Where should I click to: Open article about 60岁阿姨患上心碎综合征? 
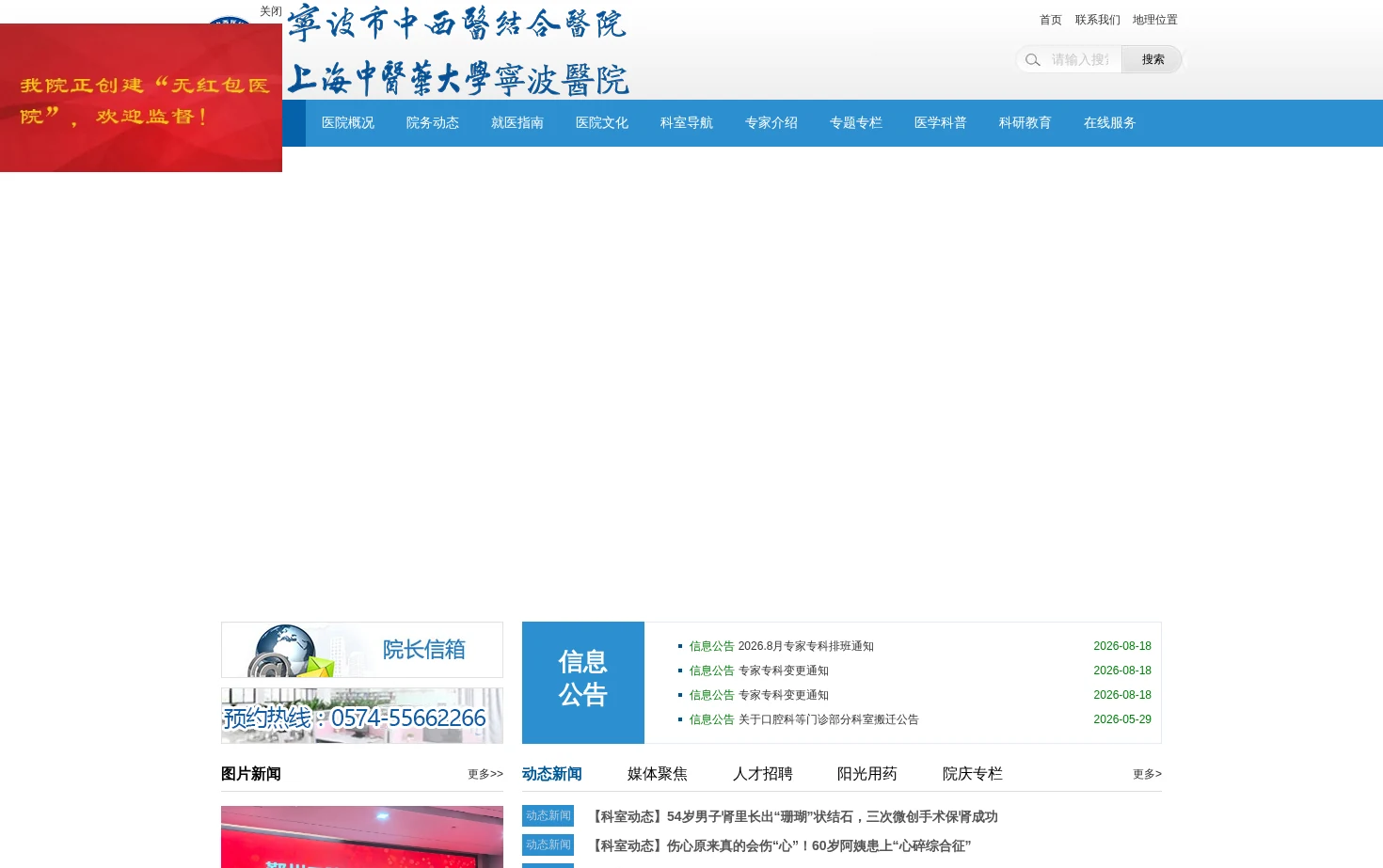780,846
